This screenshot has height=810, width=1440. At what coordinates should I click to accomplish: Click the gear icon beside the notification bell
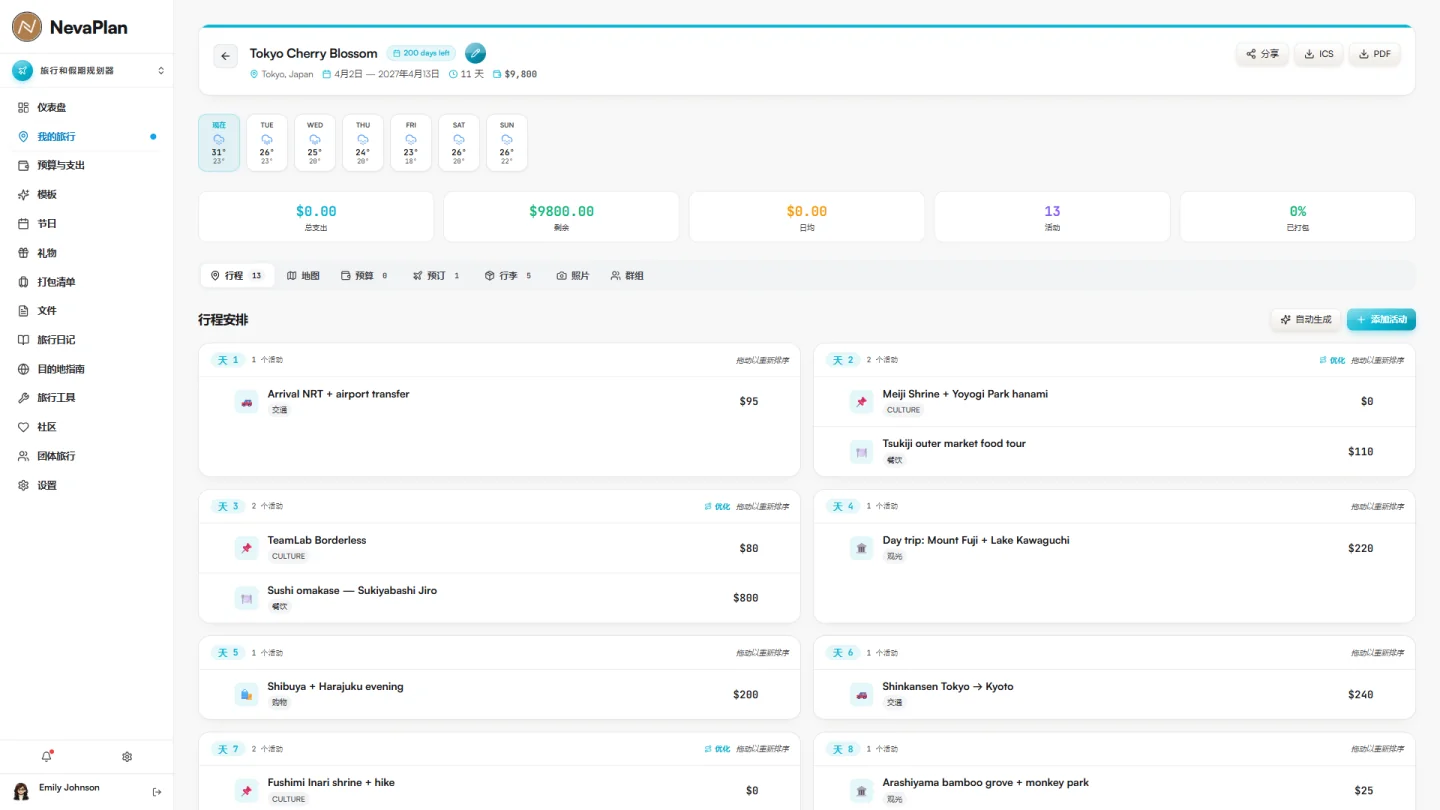(127, 757)
